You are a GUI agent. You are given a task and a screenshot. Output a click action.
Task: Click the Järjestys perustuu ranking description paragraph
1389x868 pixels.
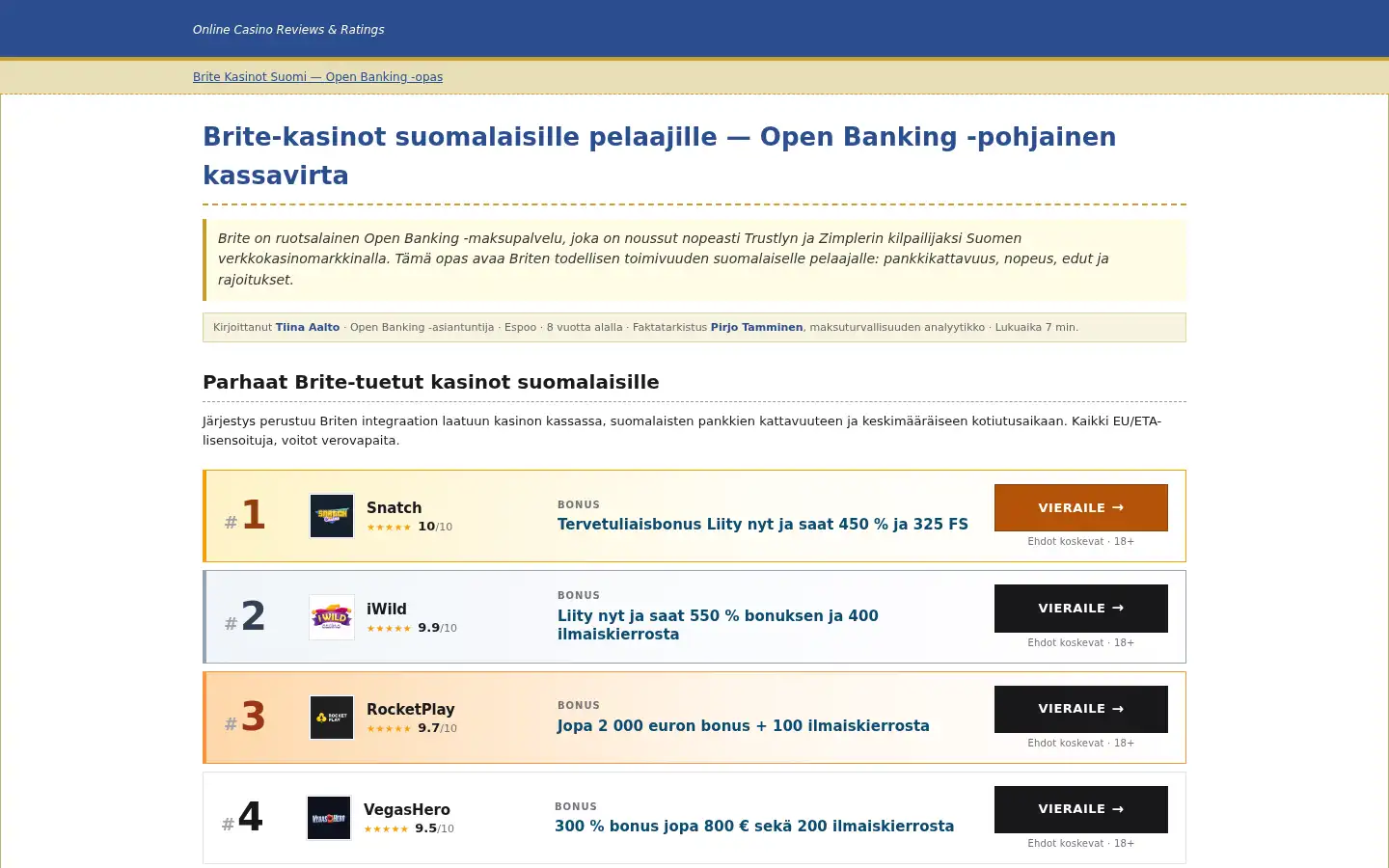(x=694, y=431)
